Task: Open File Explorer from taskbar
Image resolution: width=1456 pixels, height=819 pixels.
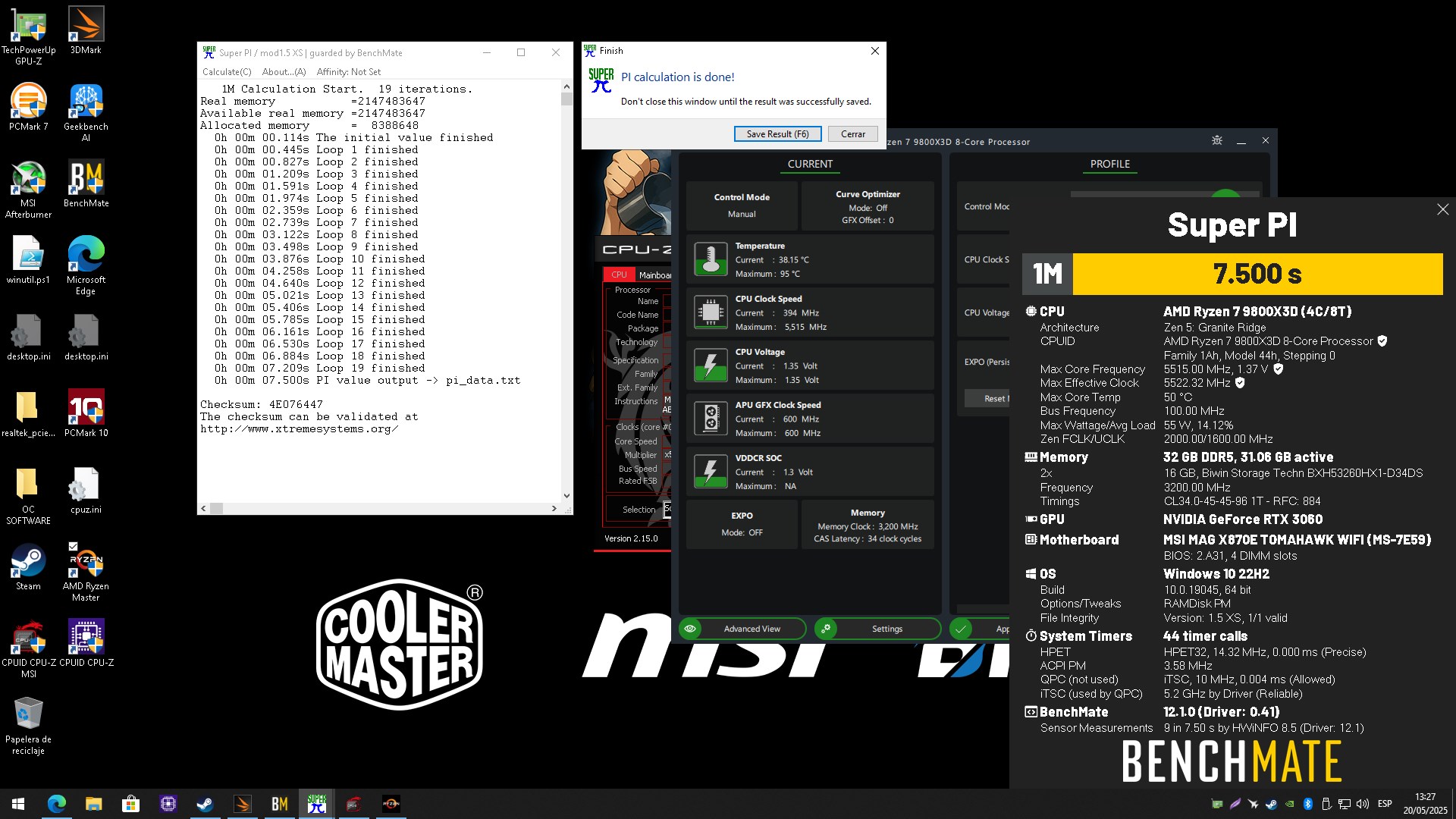Action: point(93,804)
